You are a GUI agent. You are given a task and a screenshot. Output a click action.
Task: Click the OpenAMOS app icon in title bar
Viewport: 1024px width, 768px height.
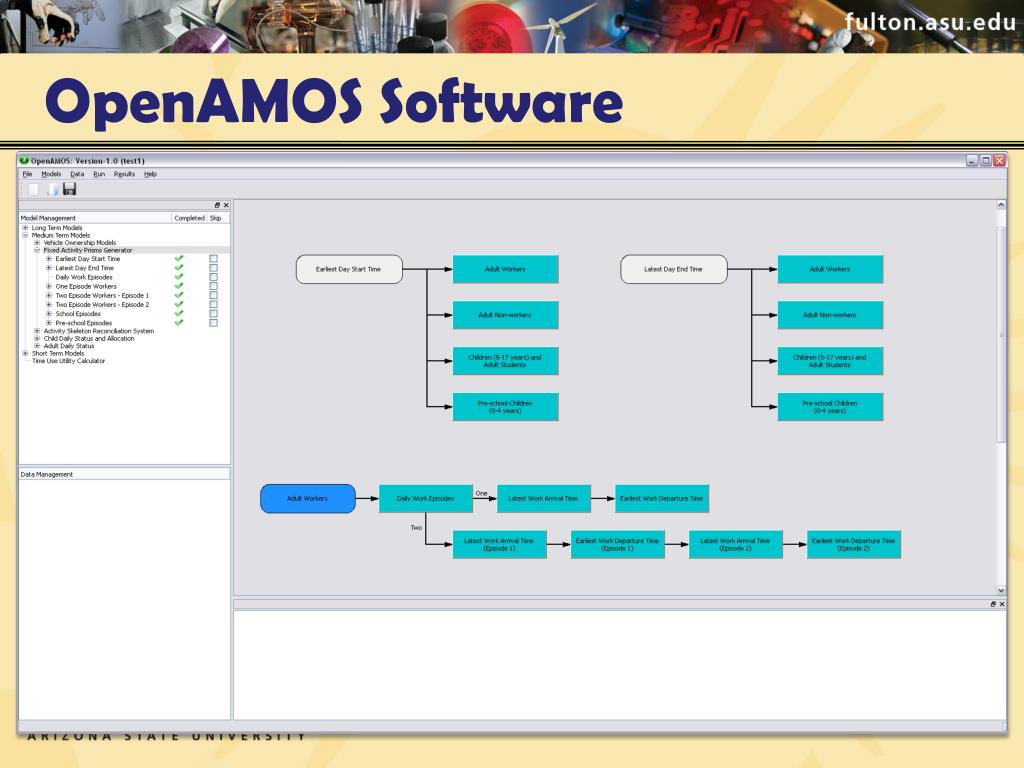pyautogui.click(x=24, y=160)
